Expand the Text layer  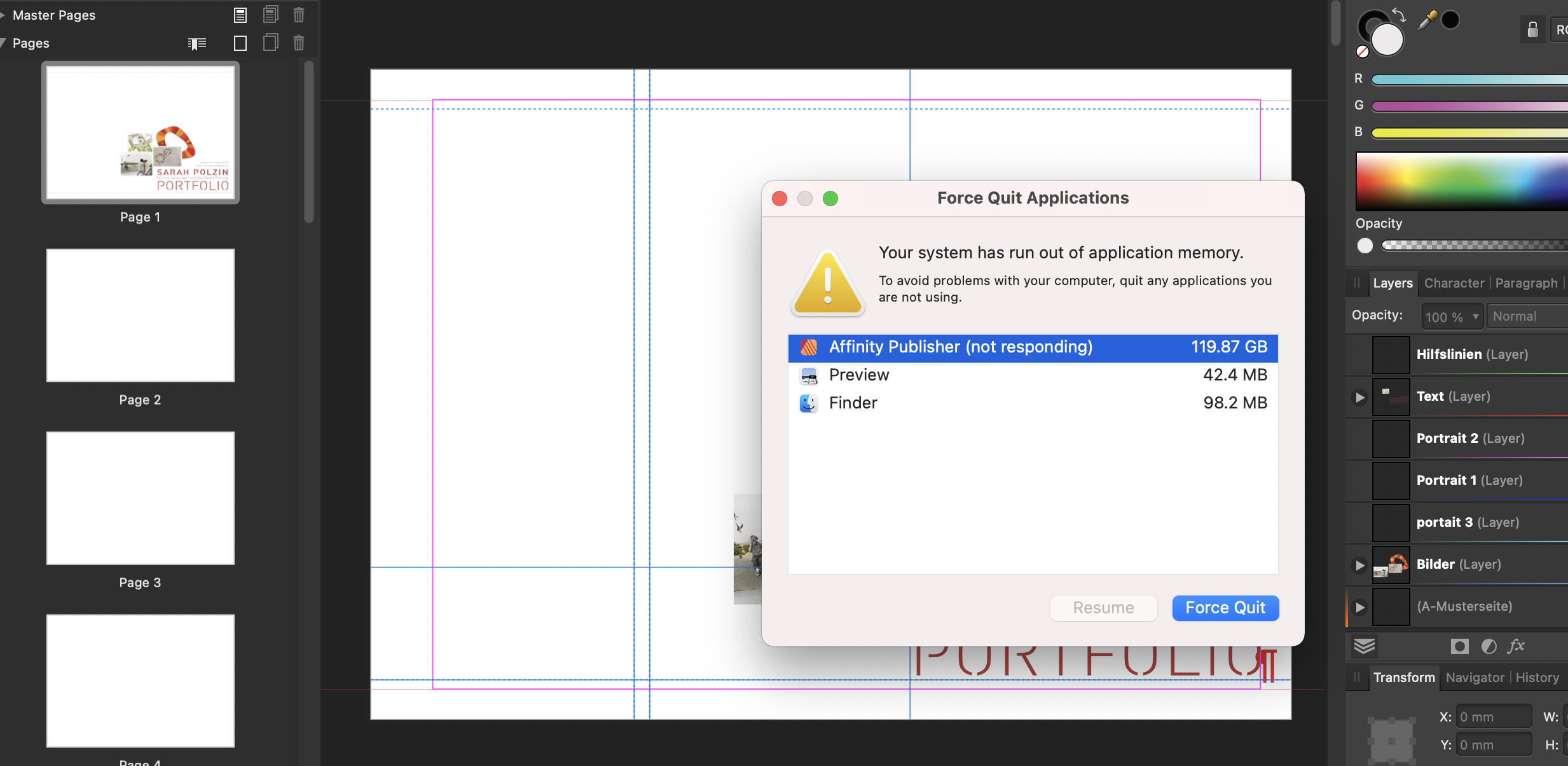[1359, 398]
